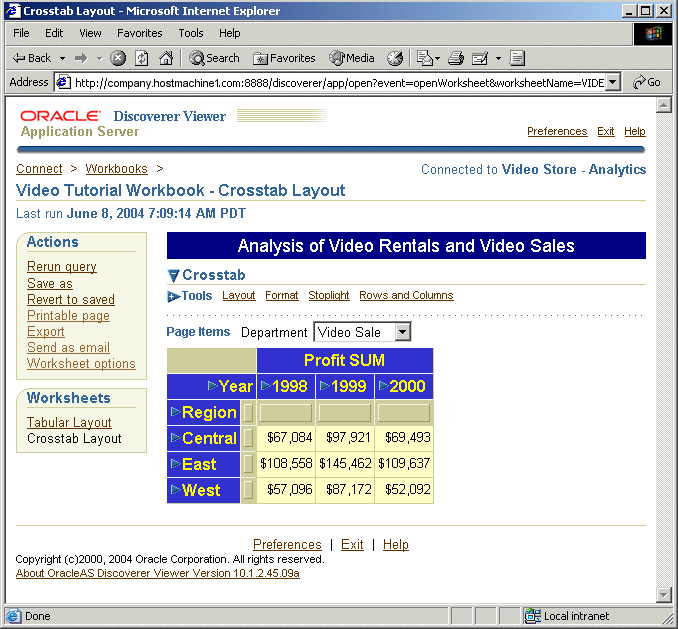Select Central 1998 value $67,084

point(289,437)
